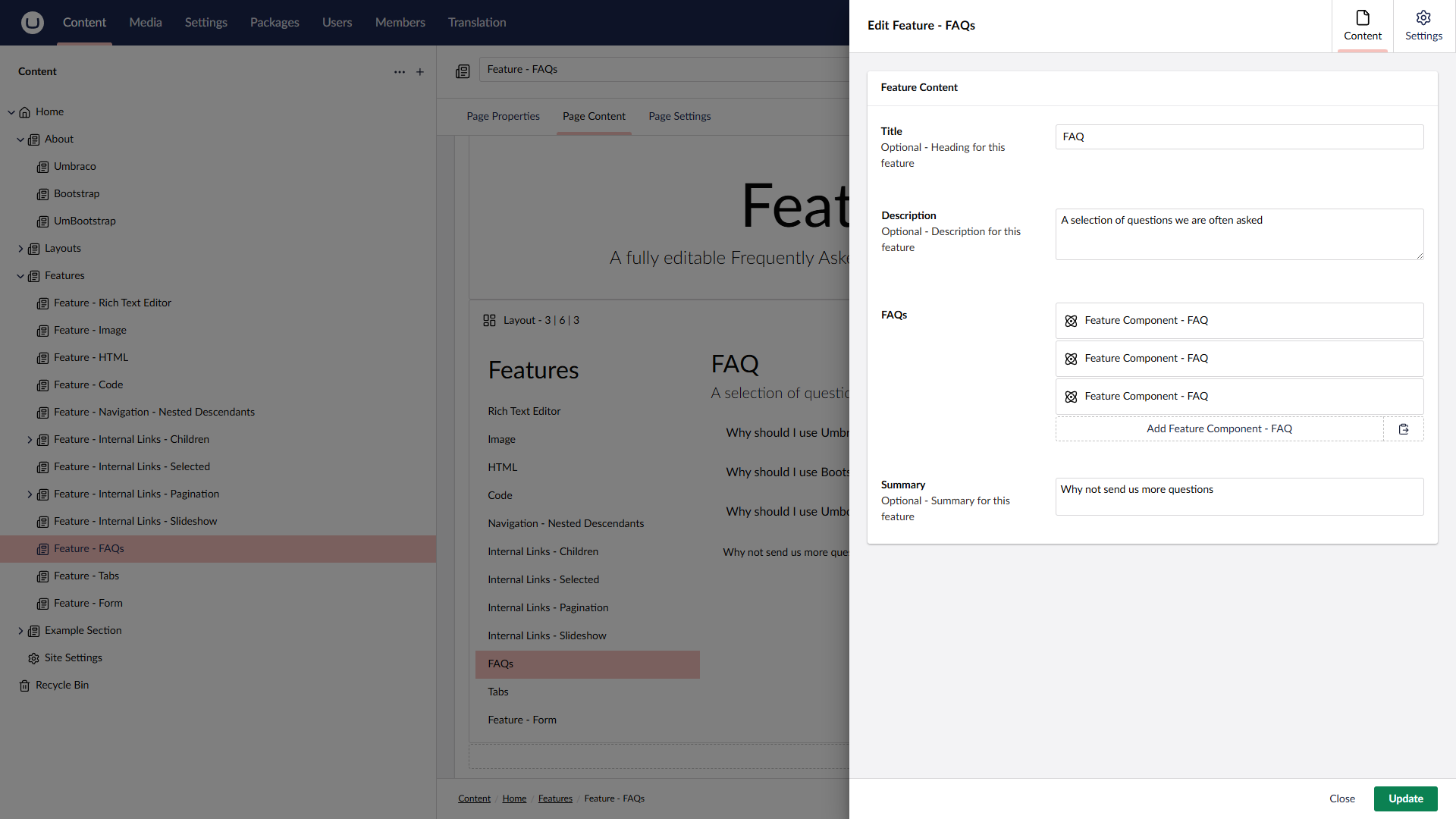Open Settings tab in edit panel

[x=1423, y=26]
